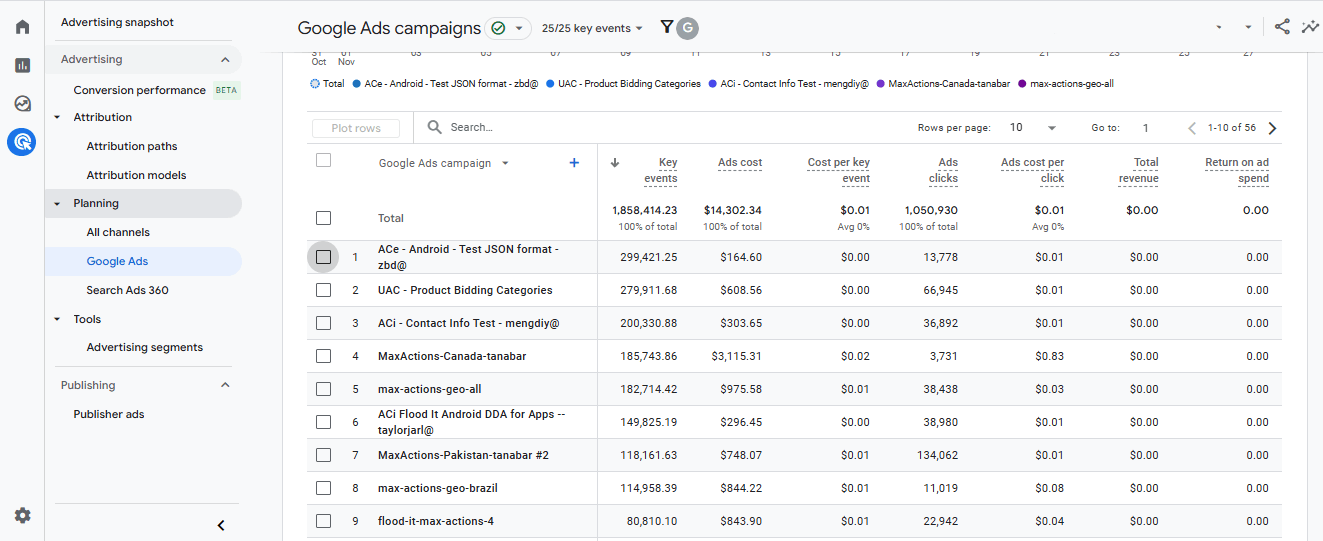1323x541 pixels.
Task: Select the ACe - Android row checkbox
Action: pos(323,257)
